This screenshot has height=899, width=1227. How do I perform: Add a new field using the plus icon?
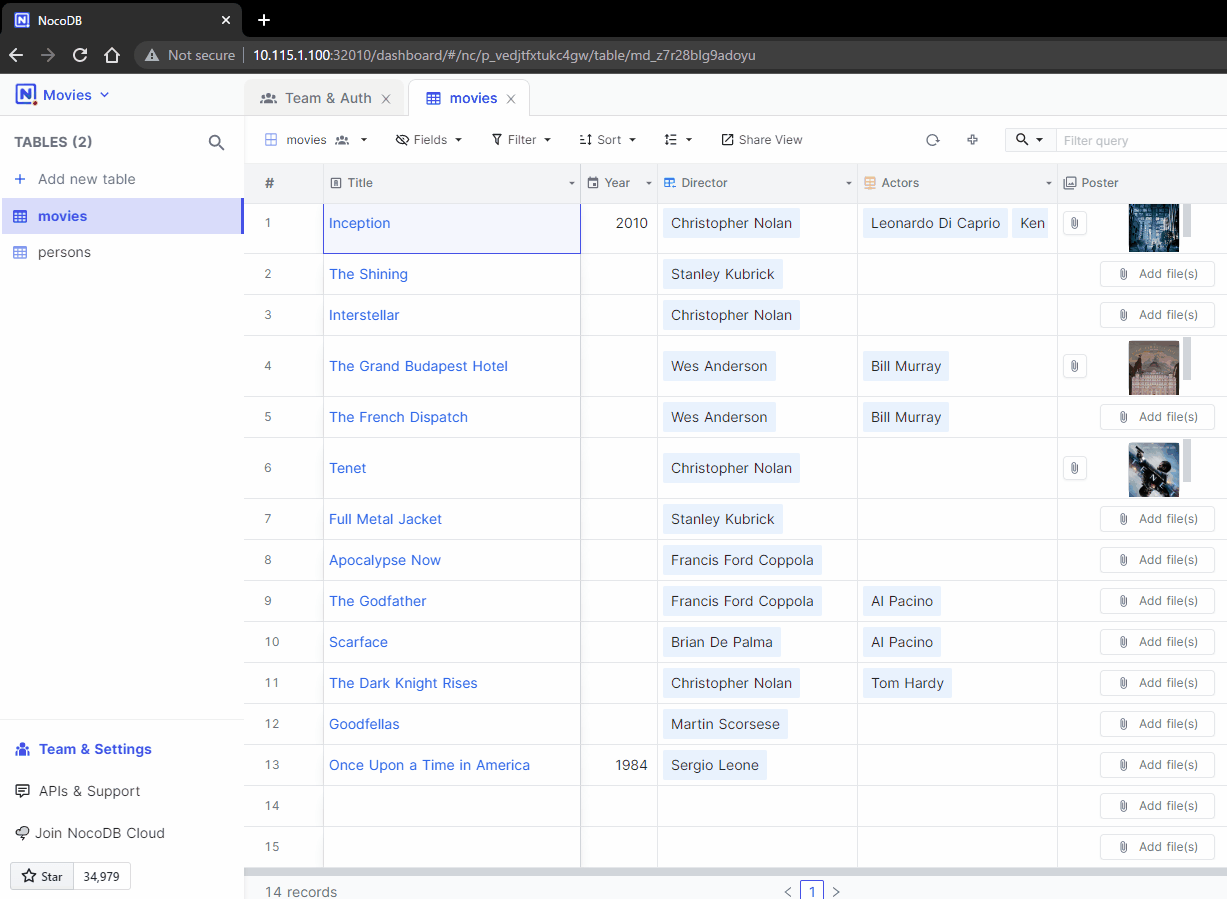[972, 140]
